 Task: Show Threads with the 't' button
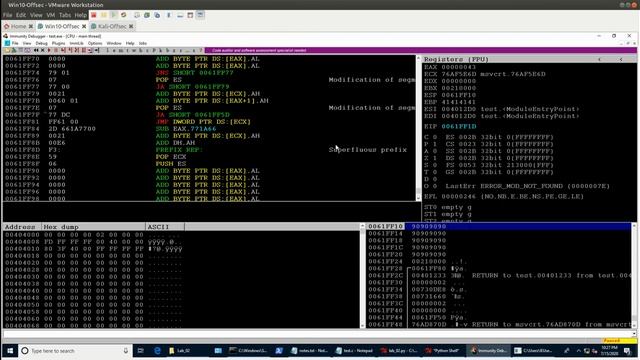click(127, 50)
